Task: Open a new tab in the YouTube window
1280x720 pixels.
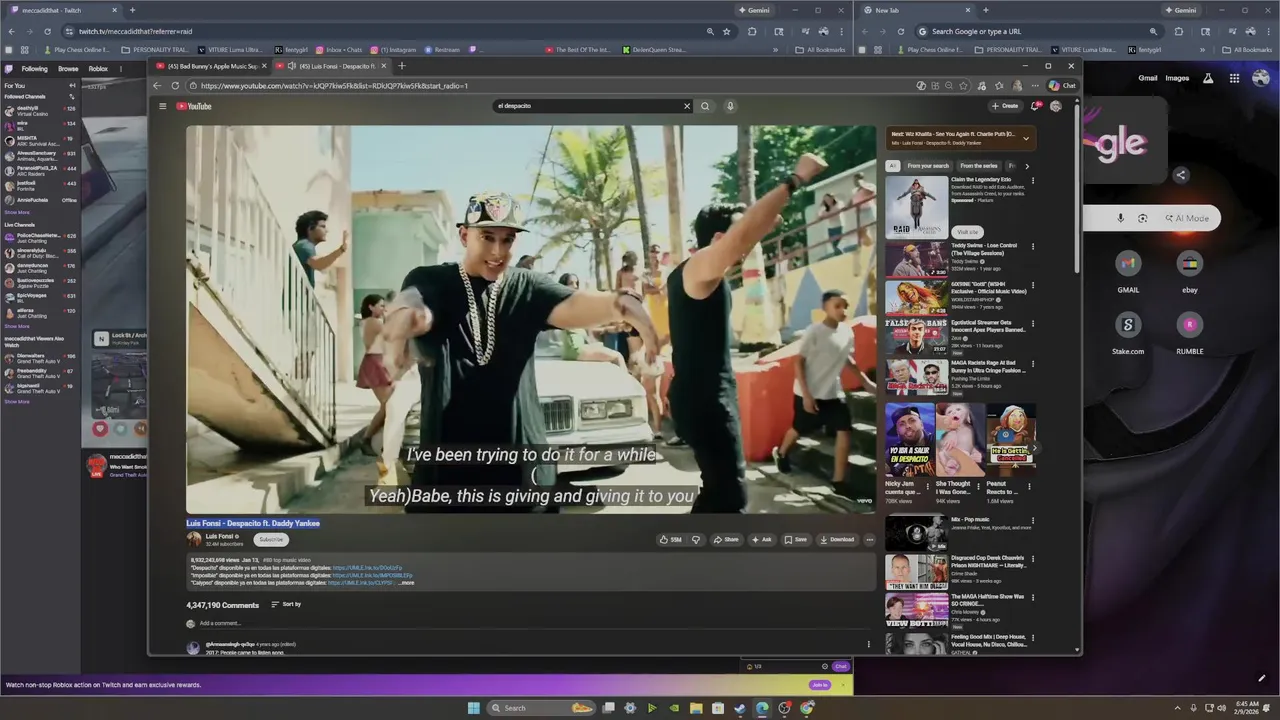Action: 402,66
